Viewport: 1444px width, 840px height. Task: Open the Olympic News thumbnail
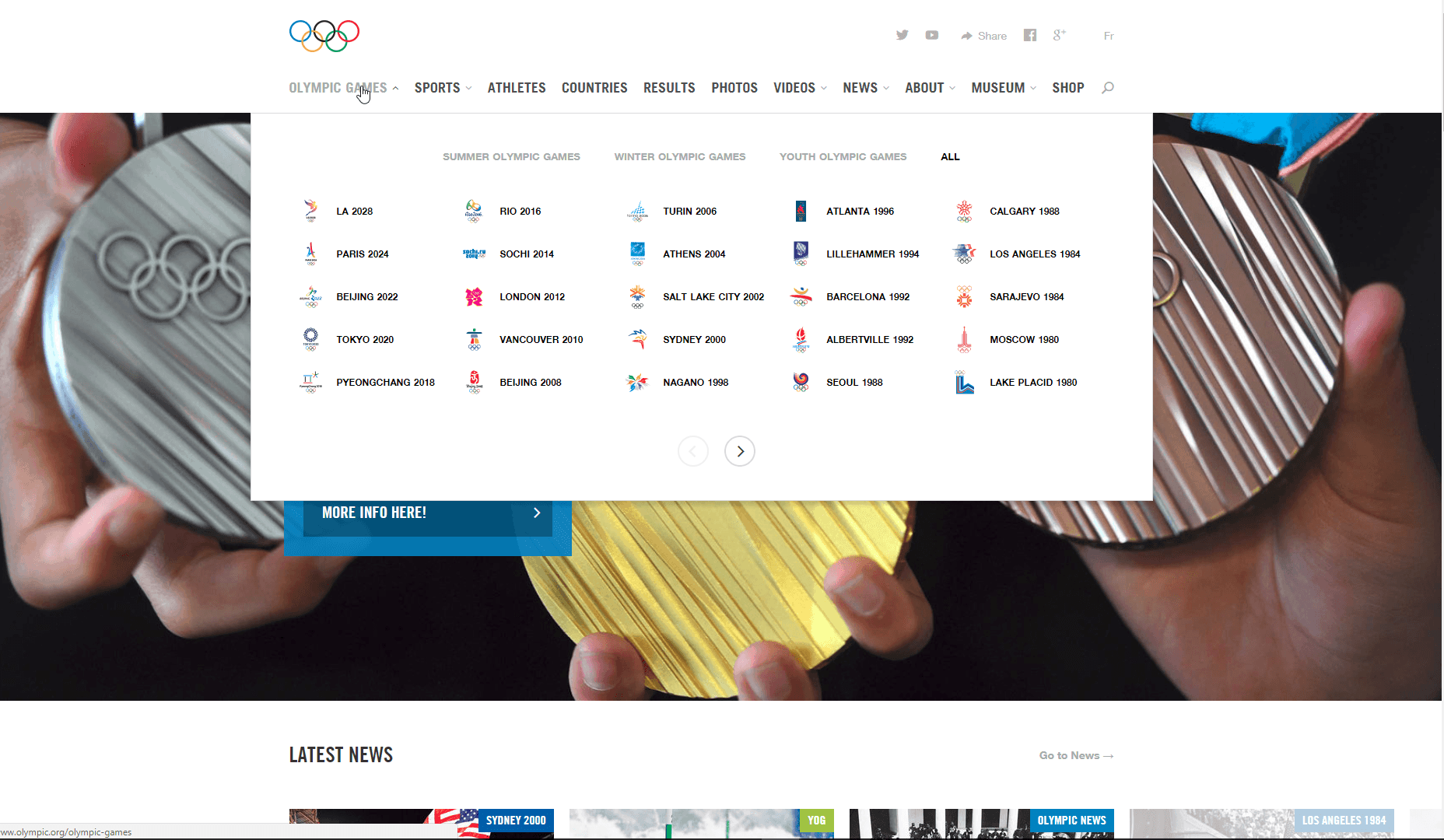click(x=982, y=824)
